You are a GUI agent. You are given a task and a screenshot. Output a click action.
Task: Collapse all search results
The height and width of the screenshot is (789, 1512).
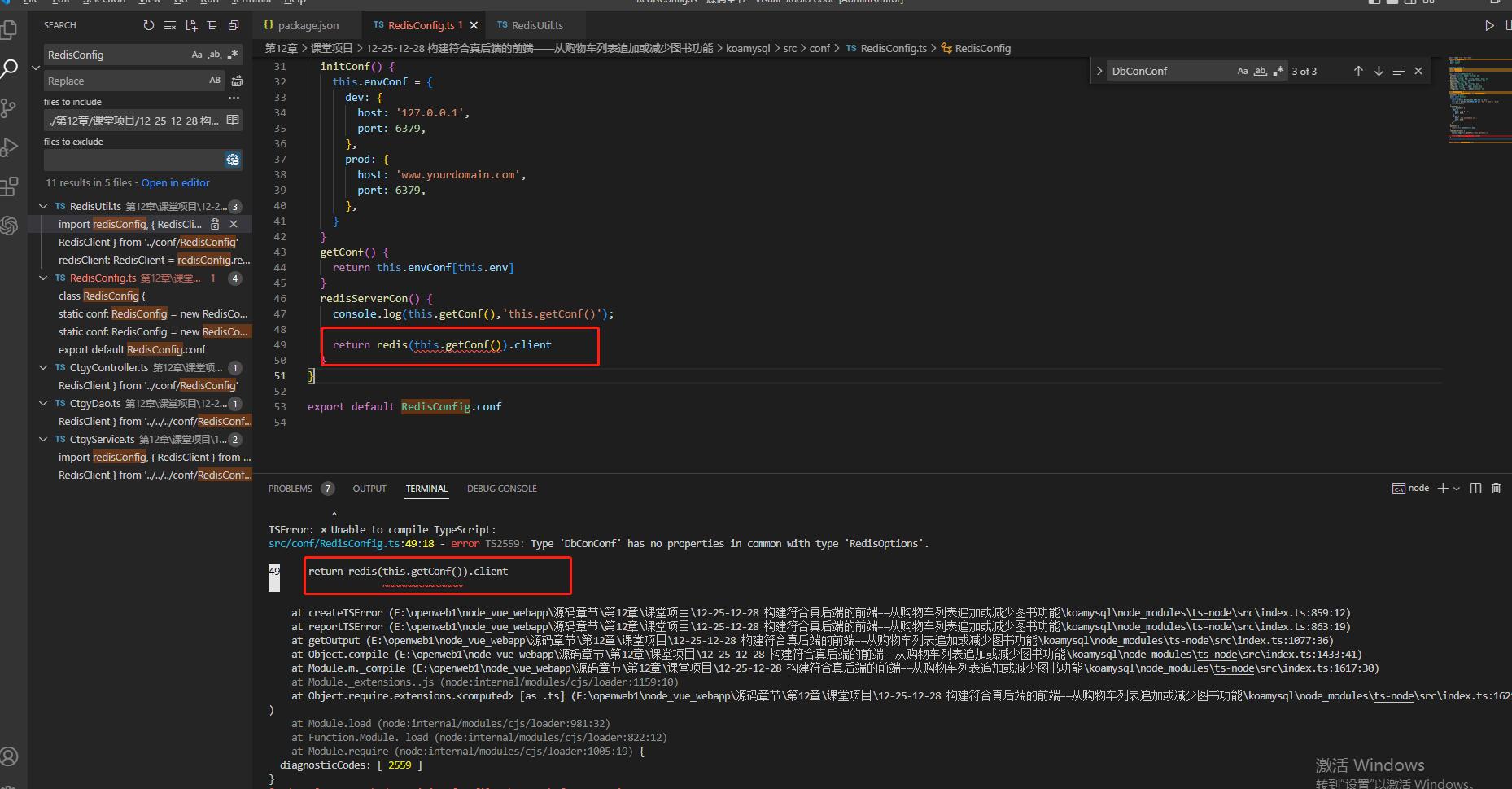pos(234,25)
